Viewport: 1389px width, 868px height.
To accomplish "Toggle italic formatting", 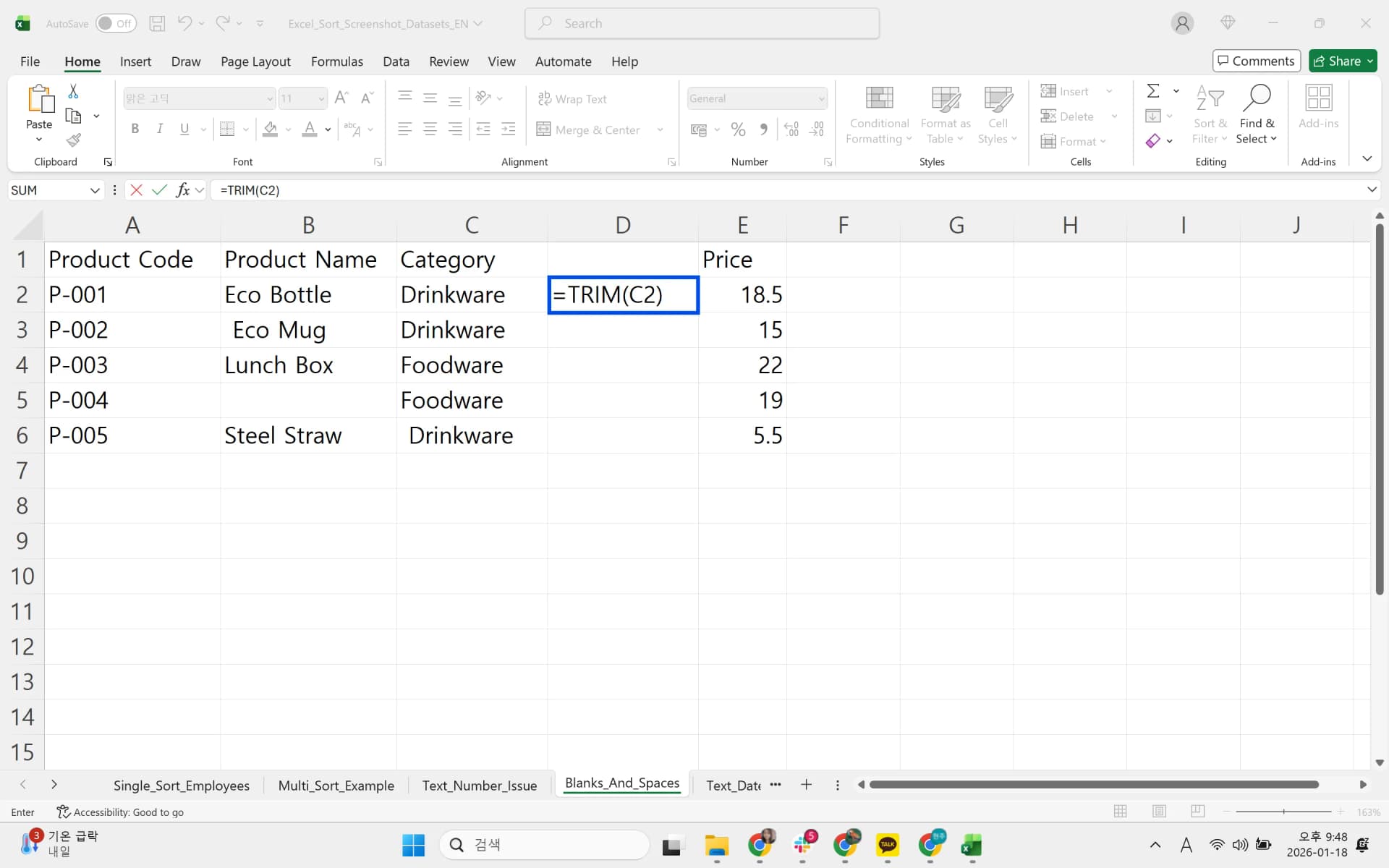I will [x=159, y=129].
